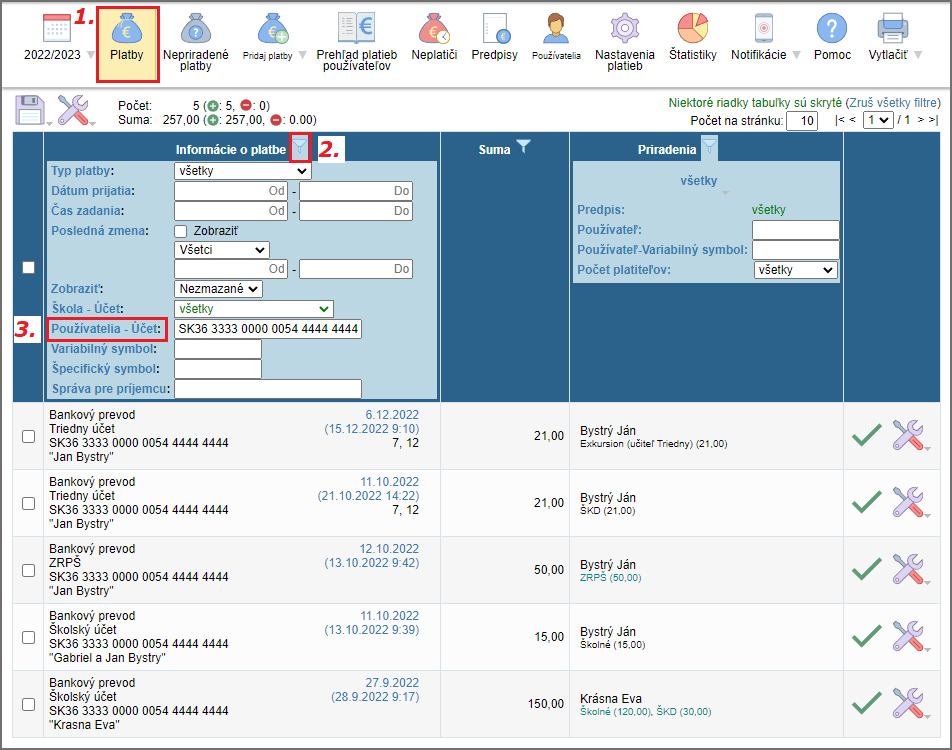Open the Platby money bag icon

127,28
